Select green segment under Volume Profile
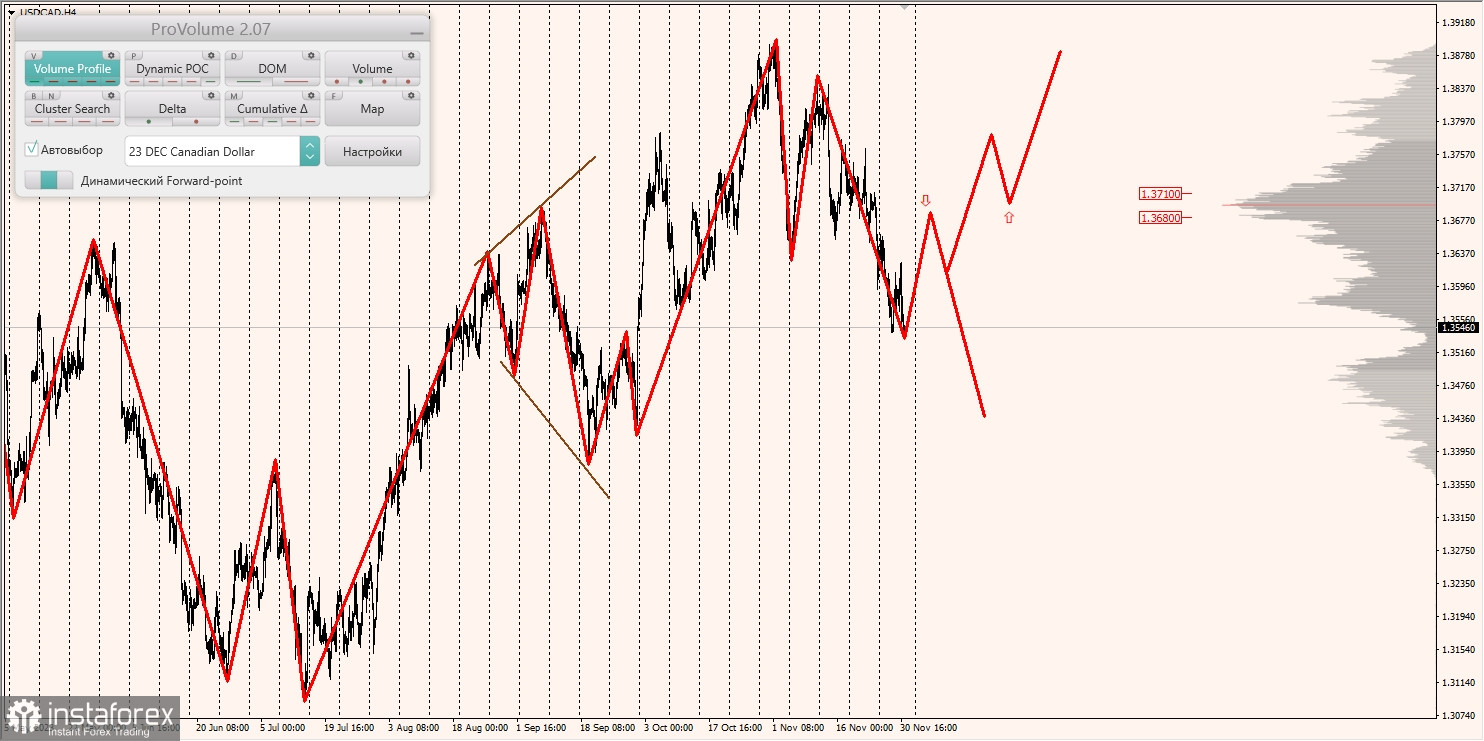Image resolution: width=1484 pixels, height=741 pixels. [34, 82]
